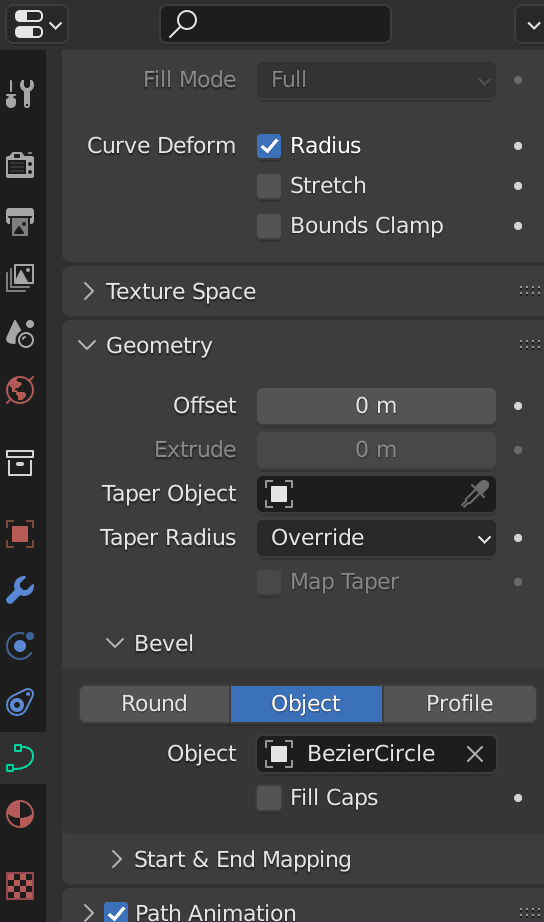The height and width of the screenshot is (922, 544).
Task: Uncheck the Radius curve deform checkbox
Action: tap(269, 146)
